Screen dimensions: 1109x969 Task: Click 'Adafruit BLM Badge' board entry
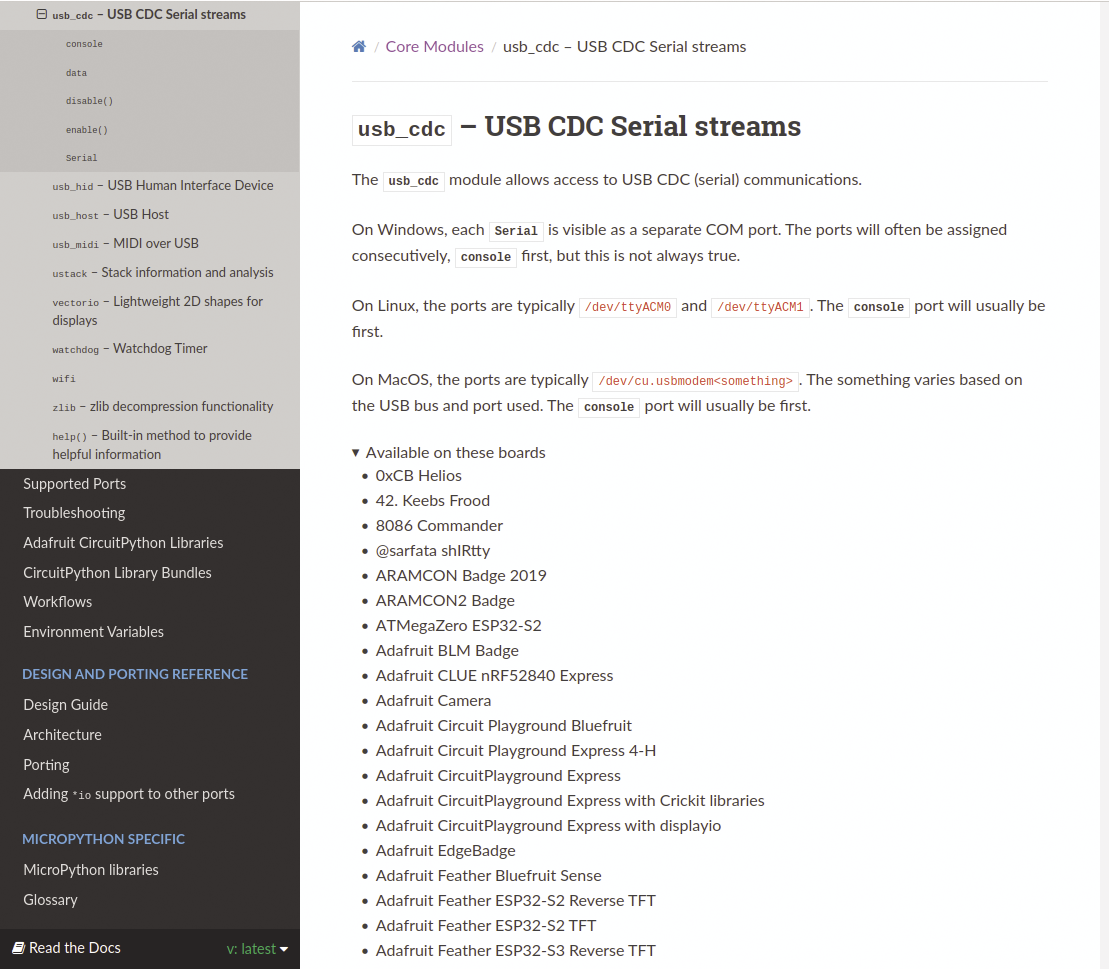447,651
